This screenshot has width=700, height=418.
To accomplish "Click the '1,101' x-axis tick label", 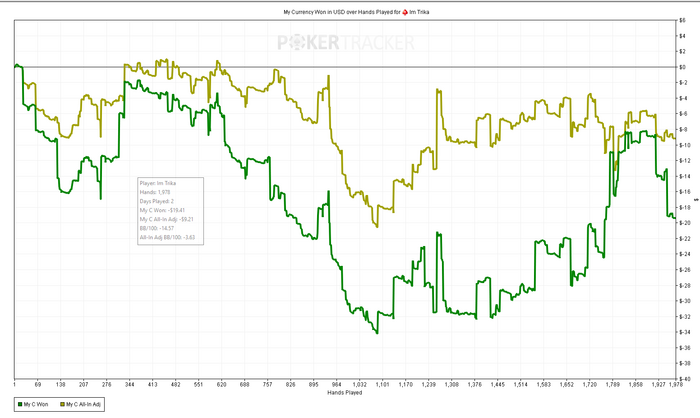I will (x=382, y=385).
